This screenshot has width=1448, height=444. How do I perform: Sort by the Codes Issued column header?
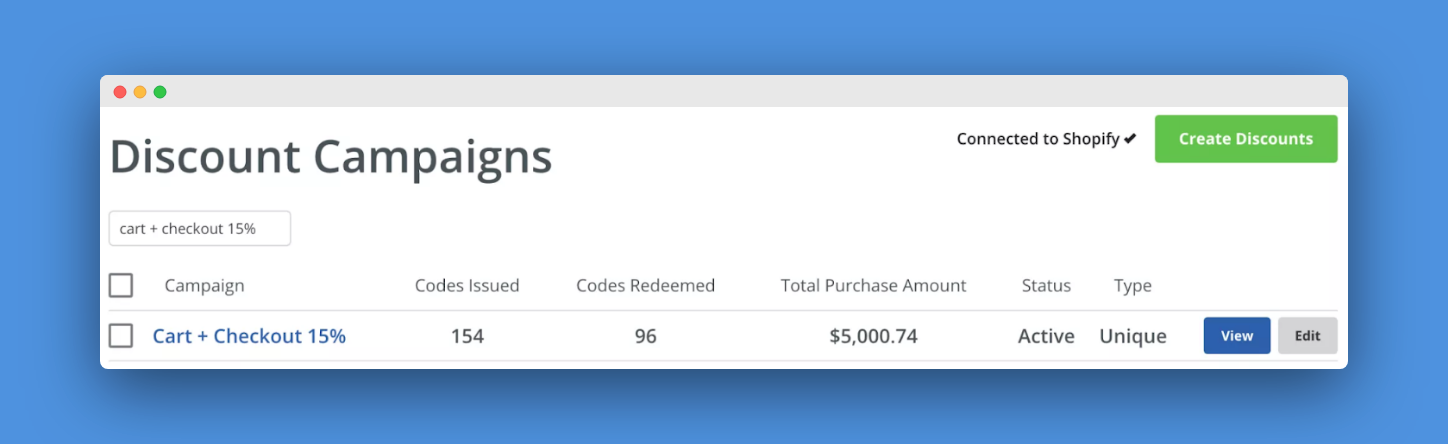click(467, 286)
